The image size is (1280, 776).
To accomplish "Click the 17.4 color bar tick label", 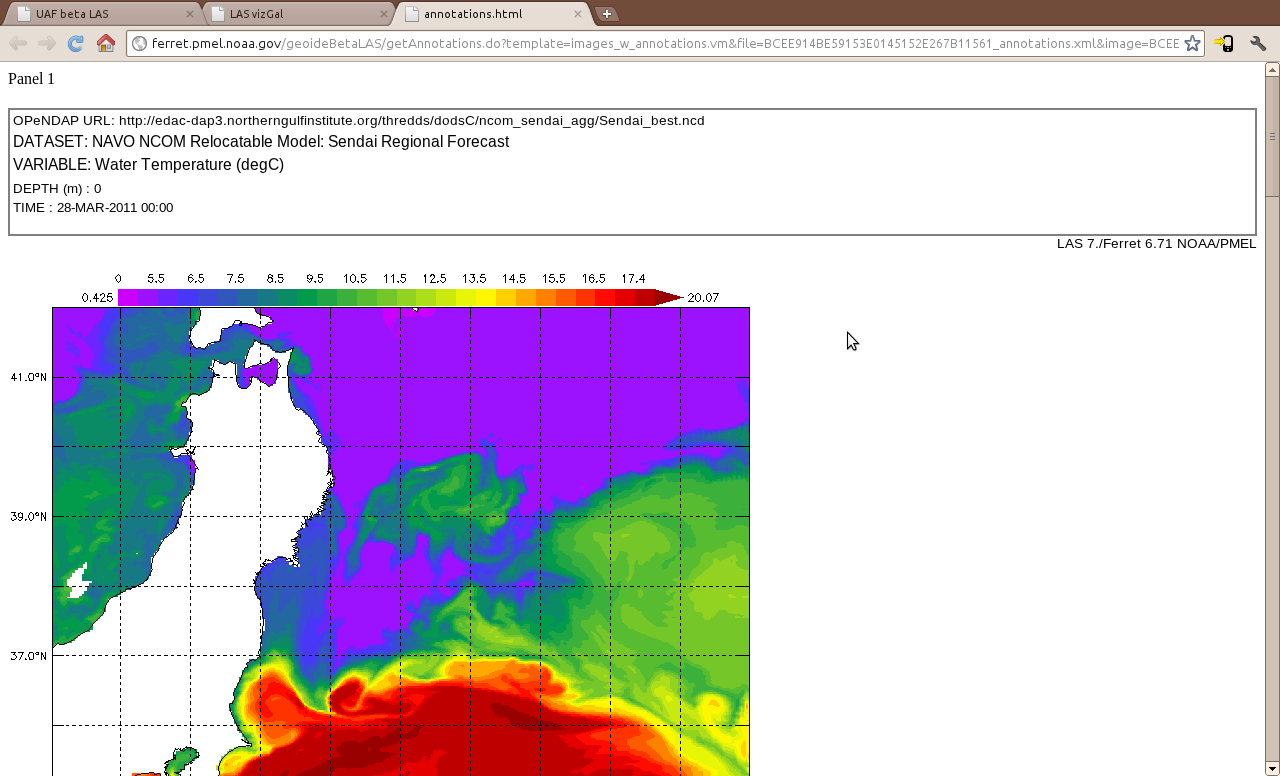I will click(633, 279).
